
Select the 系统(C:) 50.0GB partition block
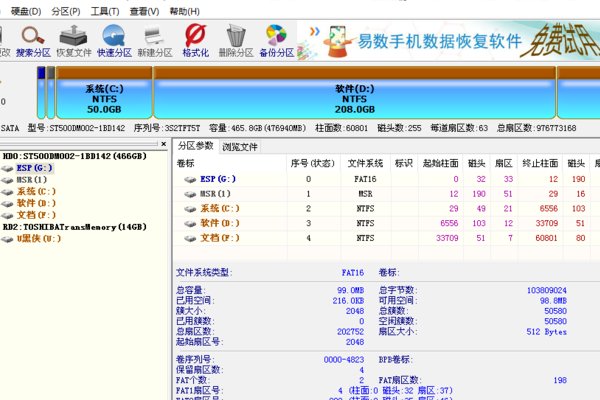(104, 92)
